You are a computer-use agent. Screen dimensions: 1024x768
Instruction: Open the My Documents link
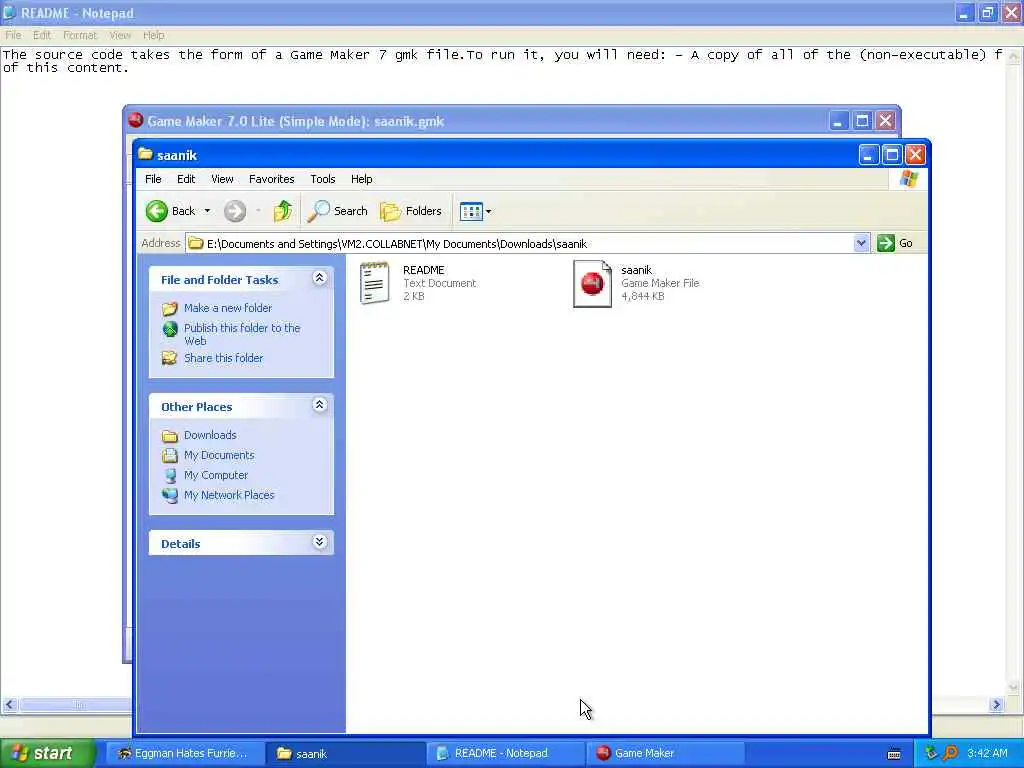click(219, 455)
